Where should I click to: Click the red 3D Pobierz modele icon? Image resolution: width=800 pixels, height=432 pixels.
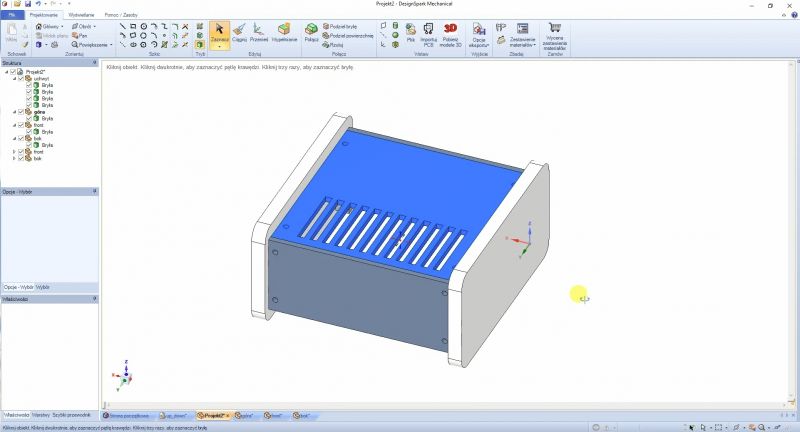[451, 28]
